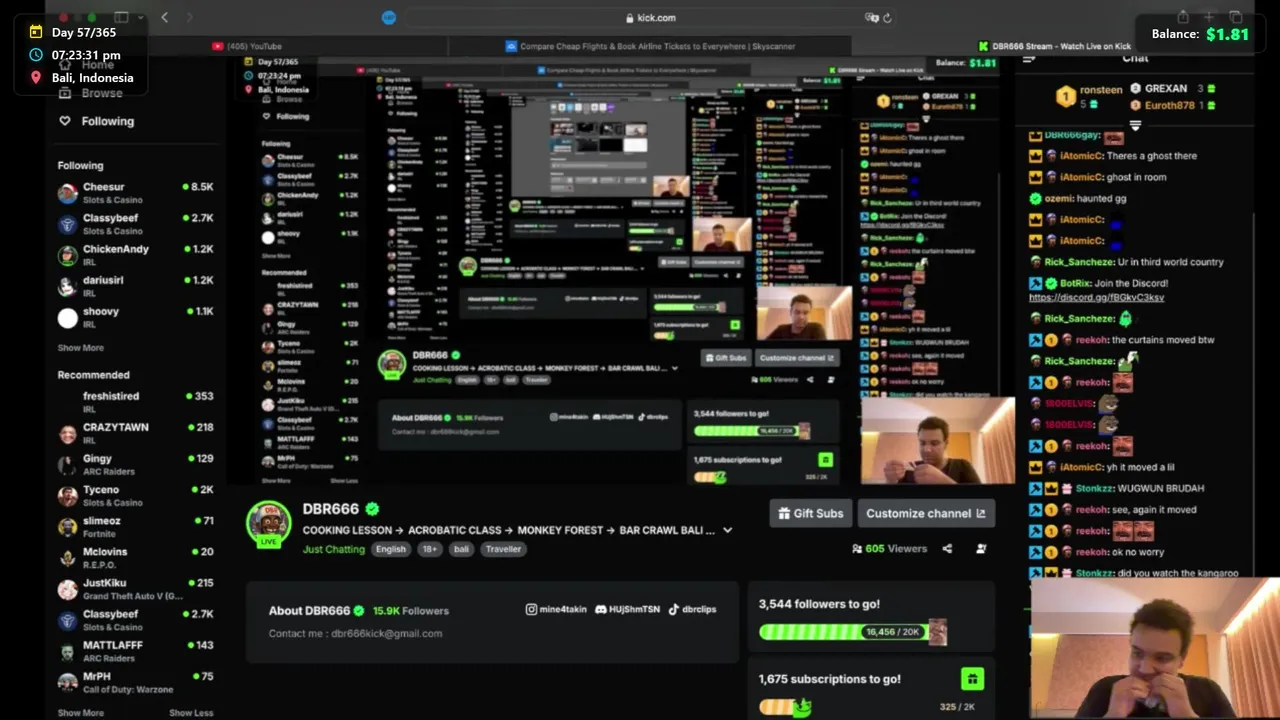Click the Gift Subs button
The width and height of the screenshot is (1280, 720).
(x=811, y=513)
